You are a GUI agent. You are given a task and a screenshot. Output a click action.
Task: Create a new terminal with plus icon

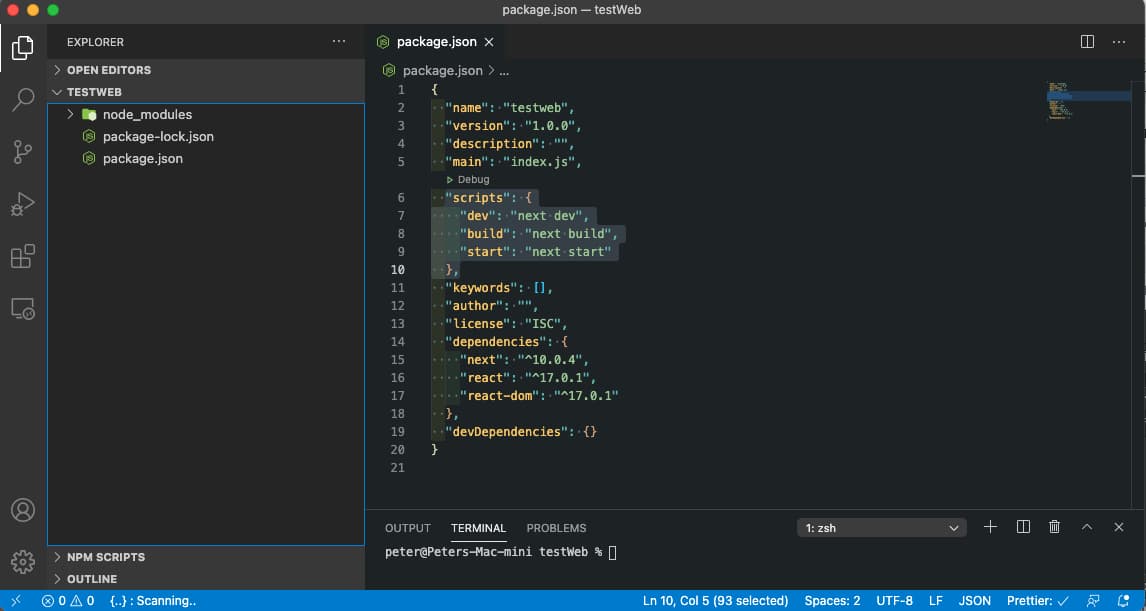tap(990, 527)
